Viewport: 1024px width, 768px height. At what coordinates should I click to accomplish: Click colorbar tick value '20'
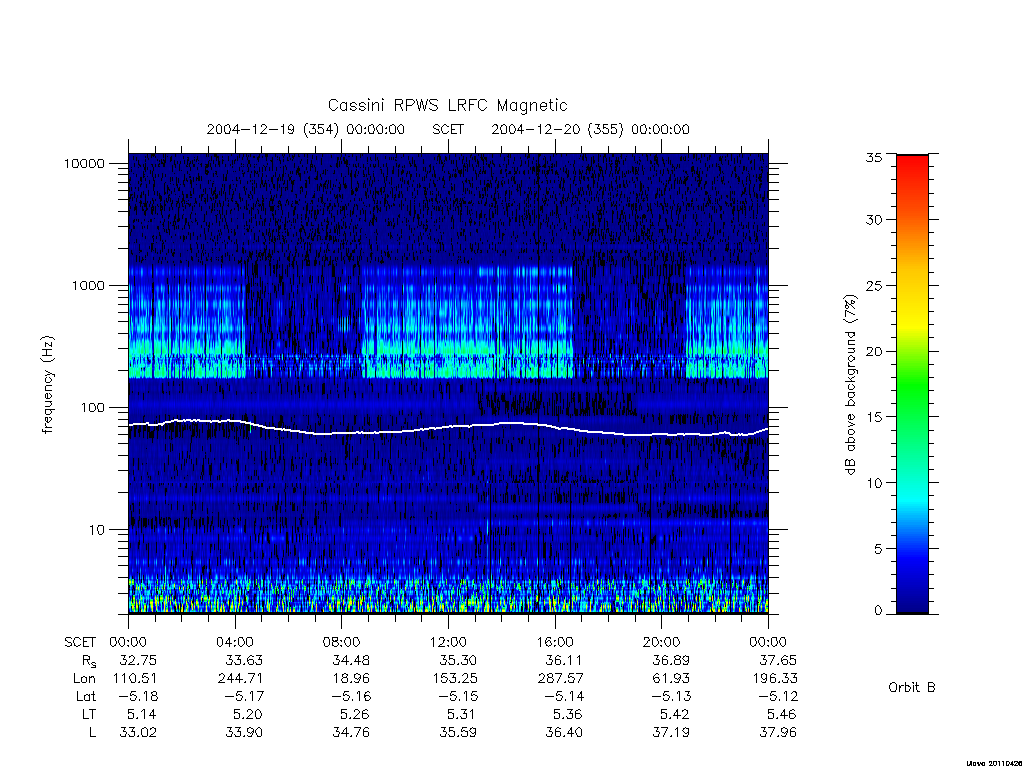[873, 351]
